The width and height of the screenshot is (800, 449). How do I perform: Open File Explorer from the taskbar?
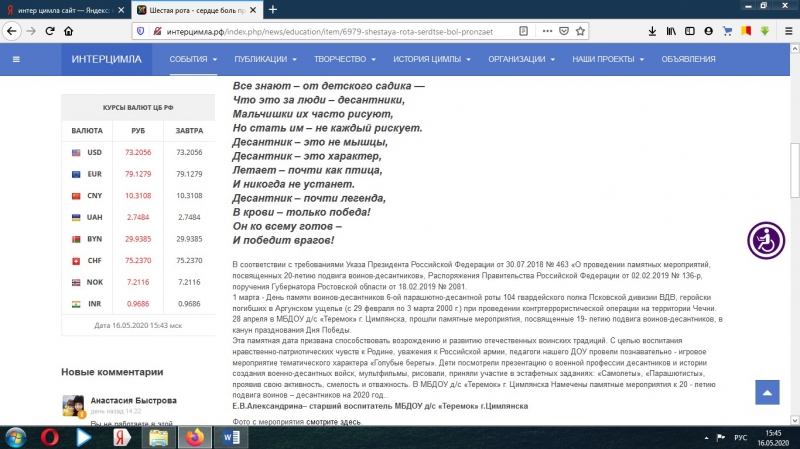[x=158, y=438]
